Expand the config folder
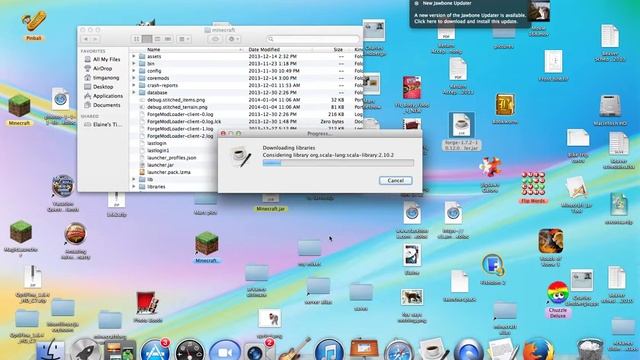This screenshot has width=640, height=360. pyautogui.click(x=134, y=71)
